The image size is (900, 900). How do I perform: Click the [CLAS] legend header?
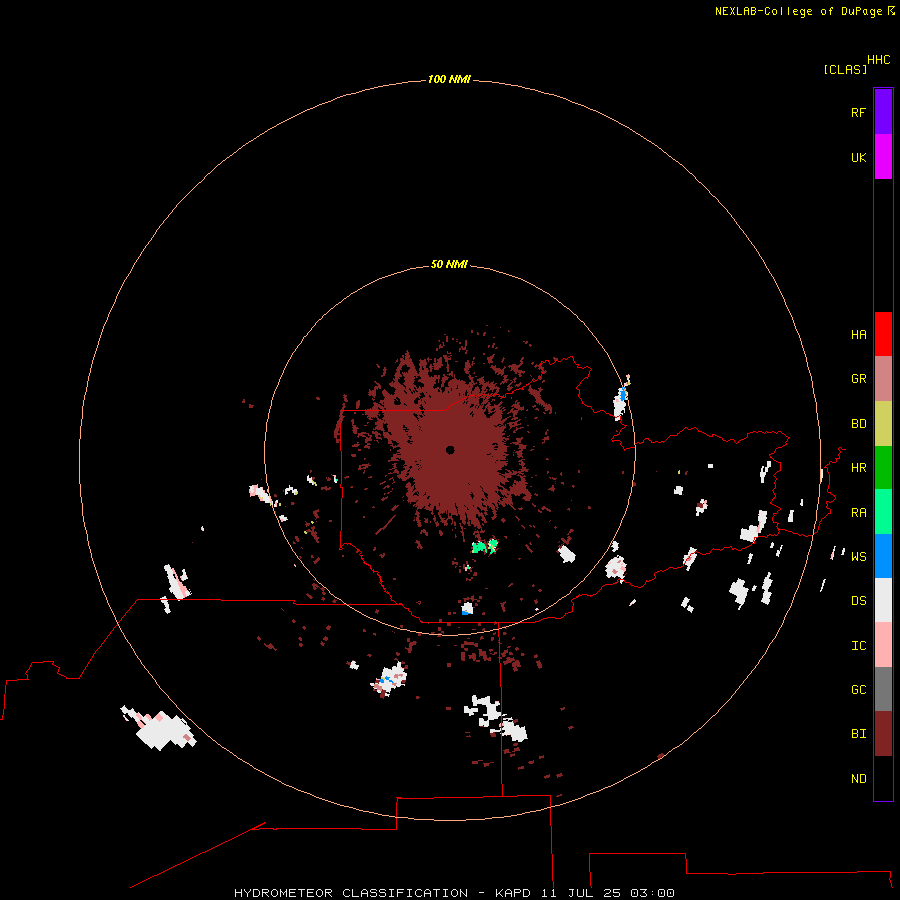point(845,69)
